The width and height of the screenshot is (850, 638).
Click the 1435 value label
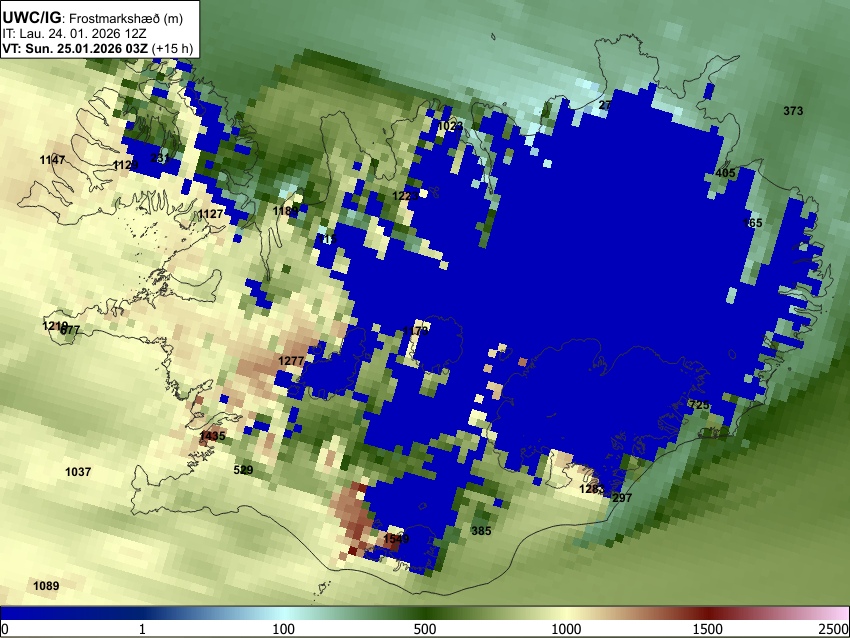212,436
